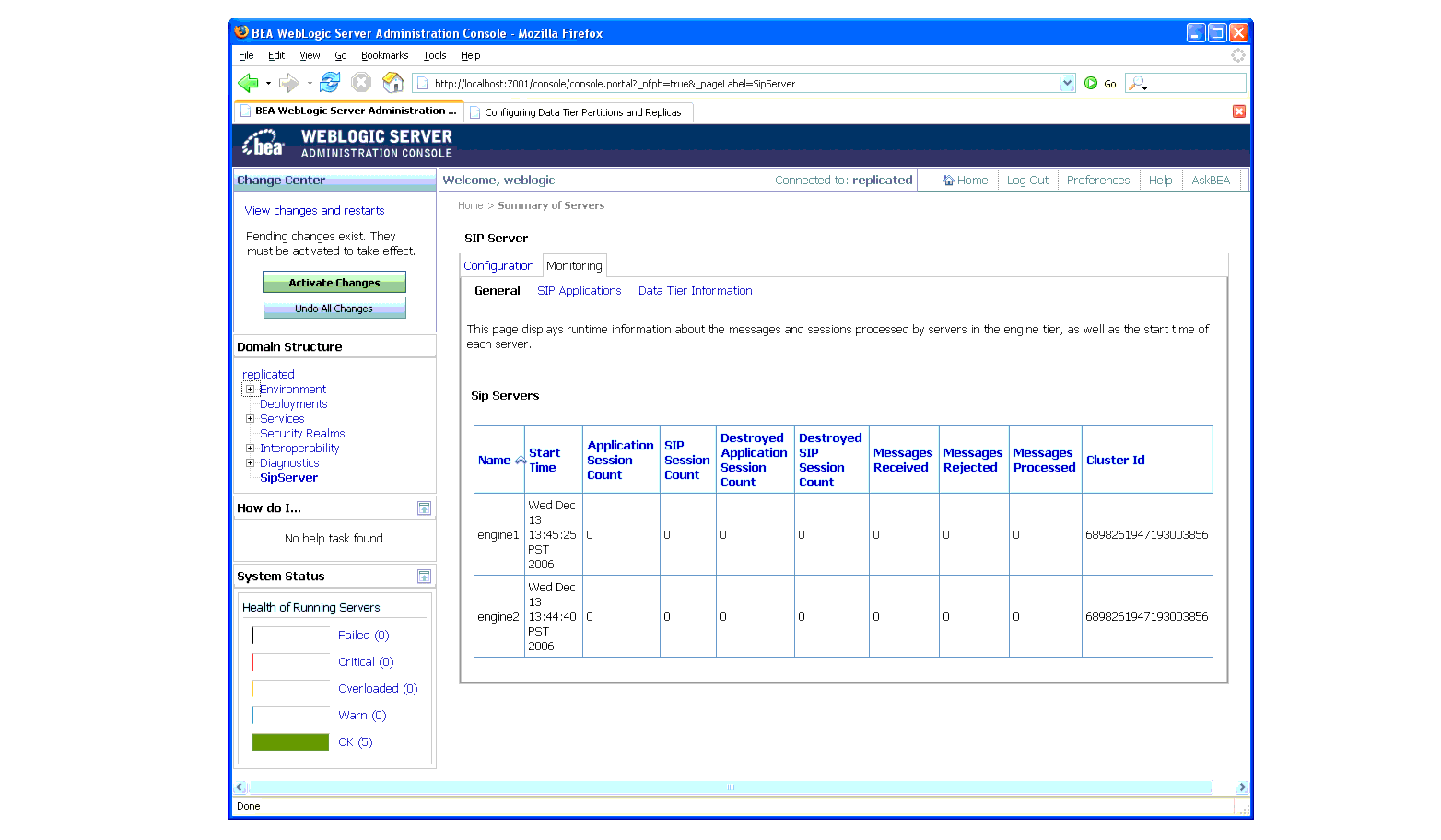Click the console Home link
1441x840 pixels.
coord(966,181)
